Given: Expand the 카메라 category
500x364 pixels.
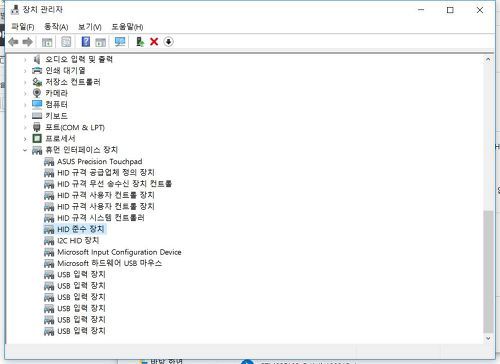Looking at the screenshot, I should click(x=25, y=94).
